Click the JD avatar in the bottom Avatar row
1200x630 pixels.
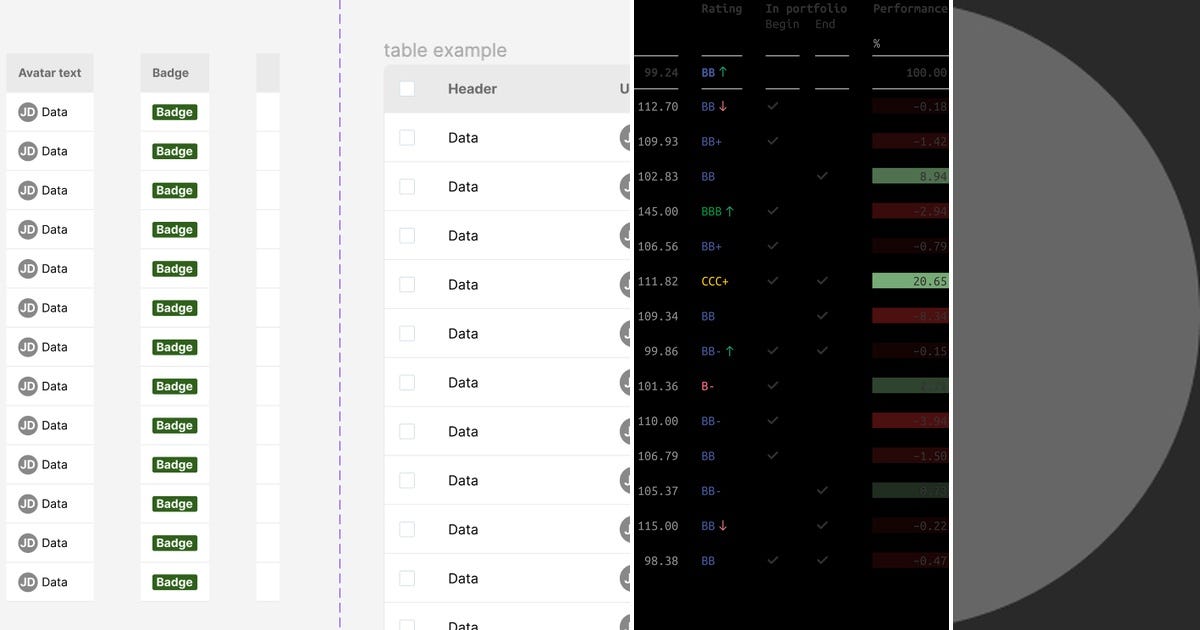click(x=27, y=581)
